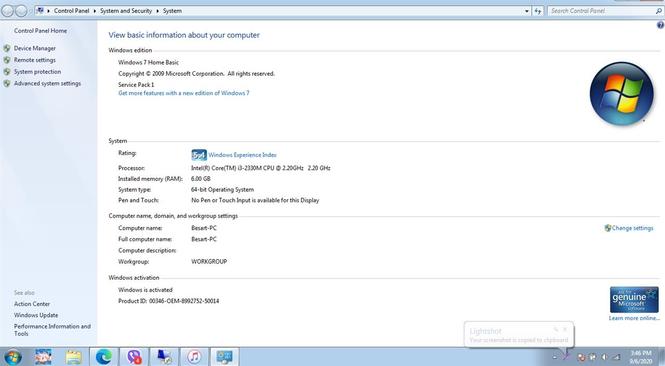This screenshot has height=366, width=665.
Task: Open Device Manager from the sidebar
Action: [x=35, y=48]
